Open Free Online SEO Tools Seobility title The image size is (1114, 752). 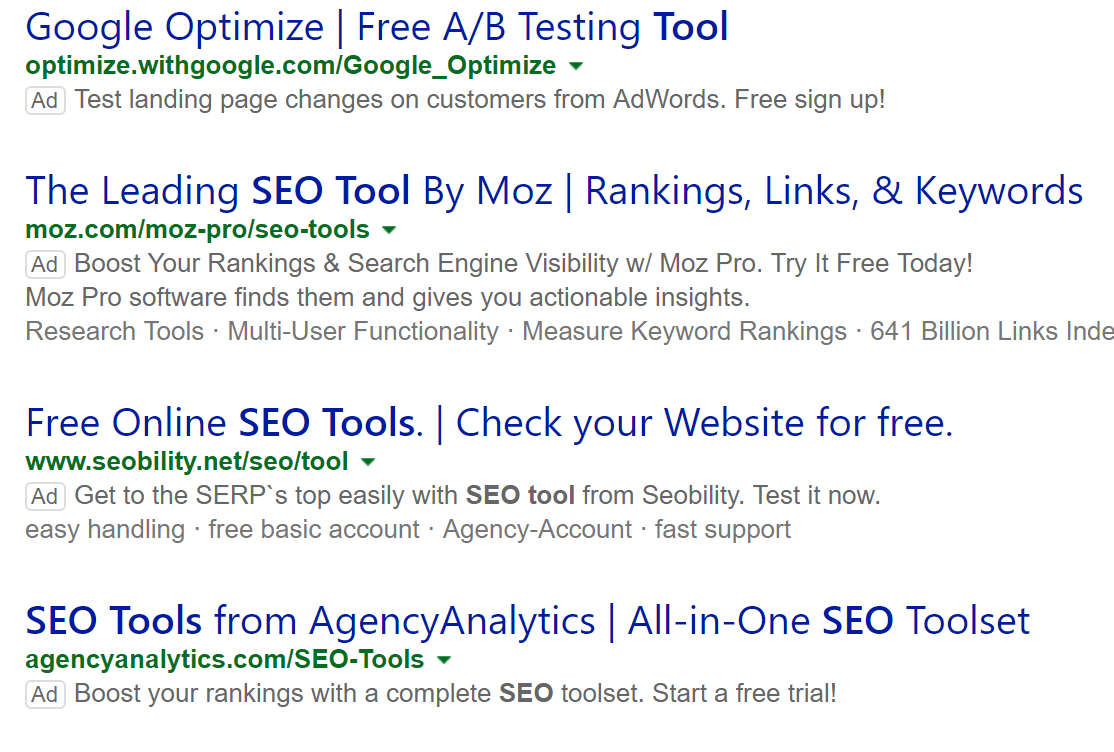[x=489, y=423]
